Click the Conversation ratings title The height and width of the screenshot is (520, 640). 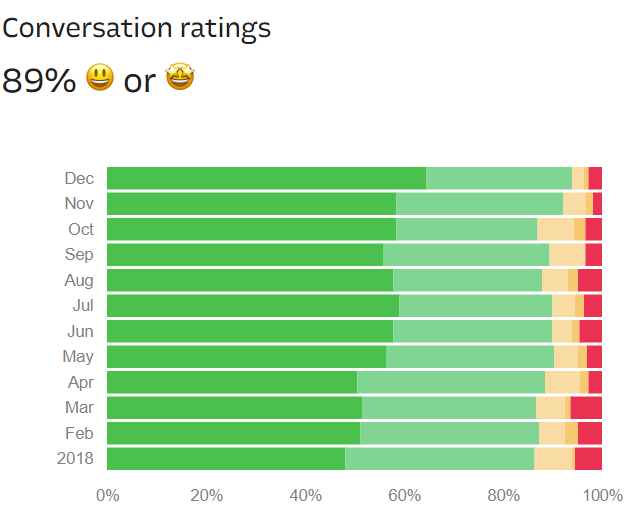pyautogui.click(x=137, y=27)
